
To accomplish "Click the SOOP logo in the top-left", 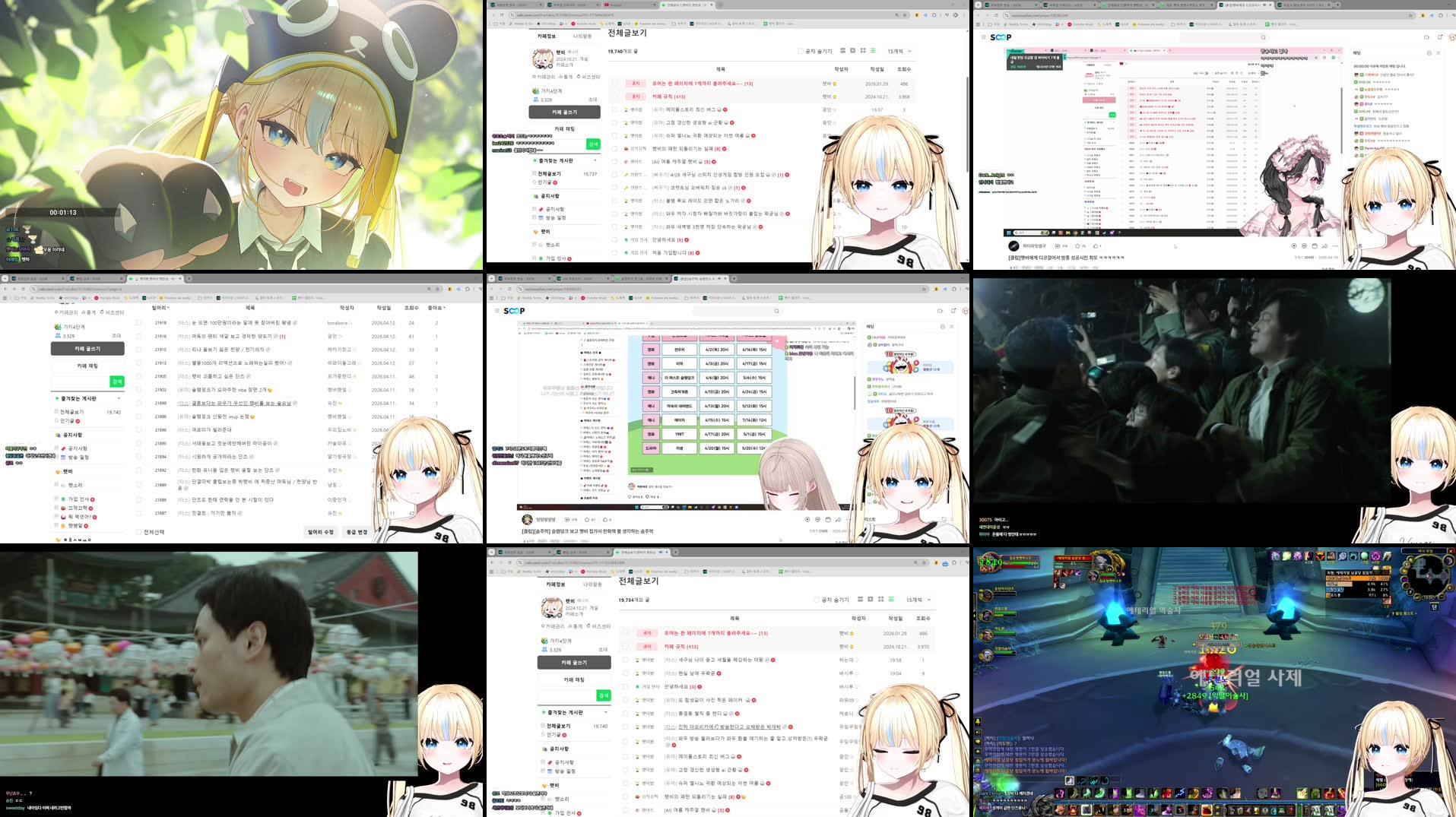I will pyautogui.click(x=1001, y=36).
